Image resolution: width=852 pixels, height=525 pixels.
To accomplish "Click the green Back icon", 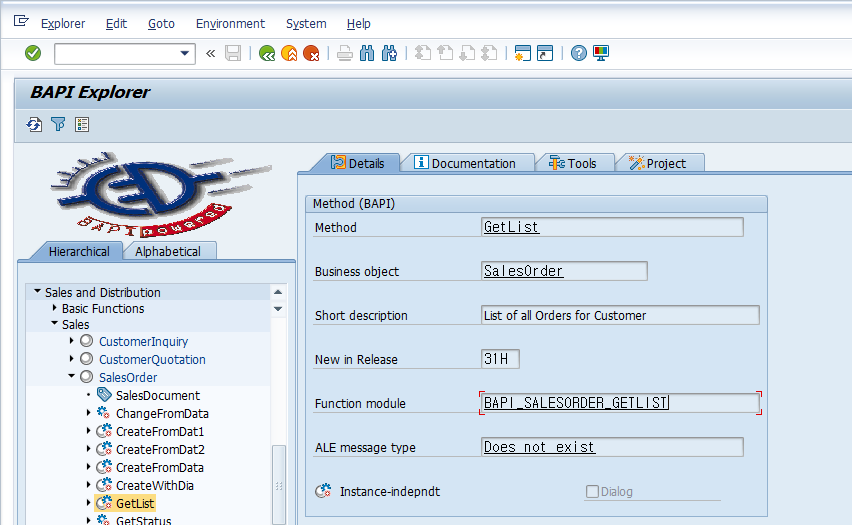I will tap(267, 53).
